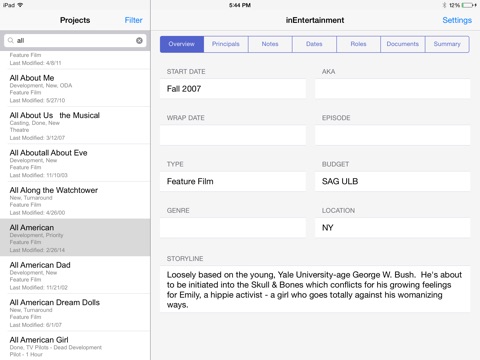Select All Along the Watchtower project
This screenshot has width=480, height=360.
[x=75, y=200]
